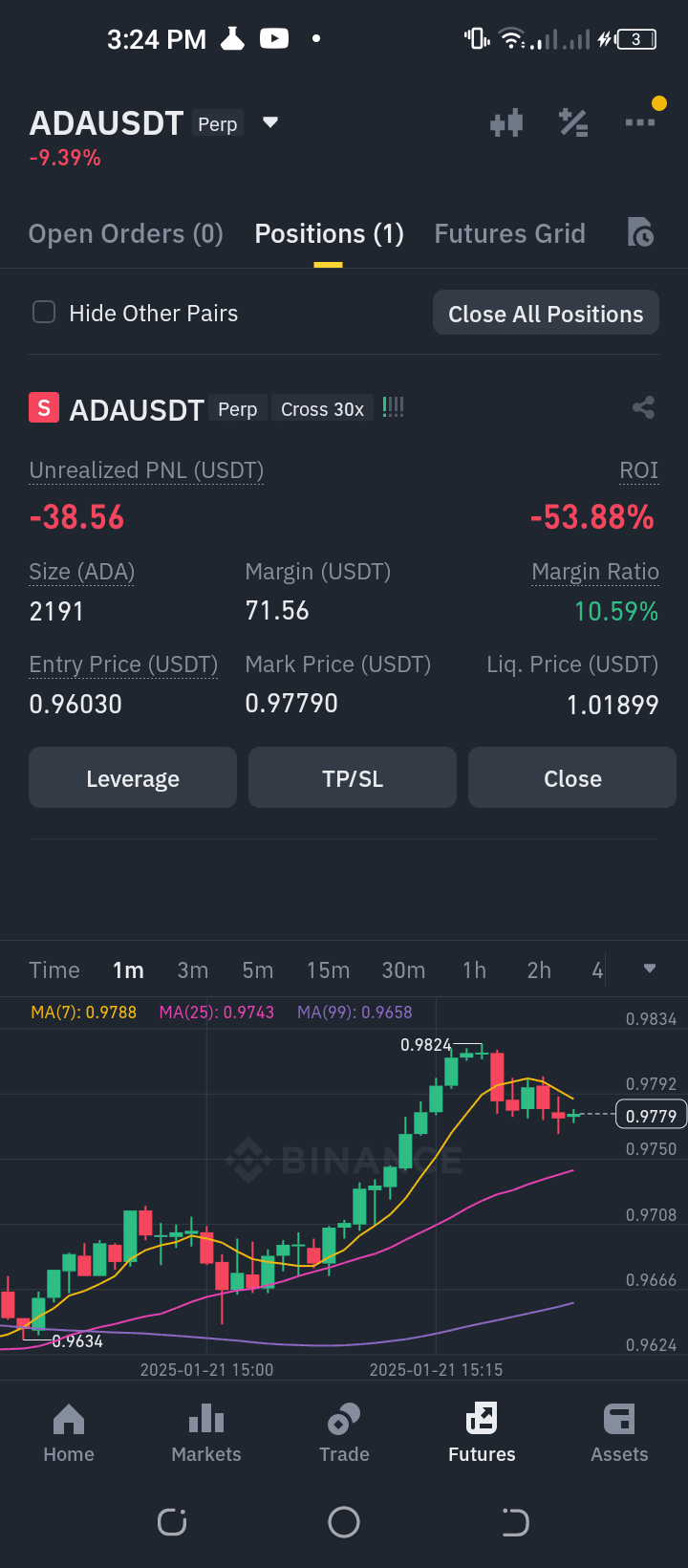Change the Cross 30x margin mode
The image size is (688, 1568).
(322, 409)
